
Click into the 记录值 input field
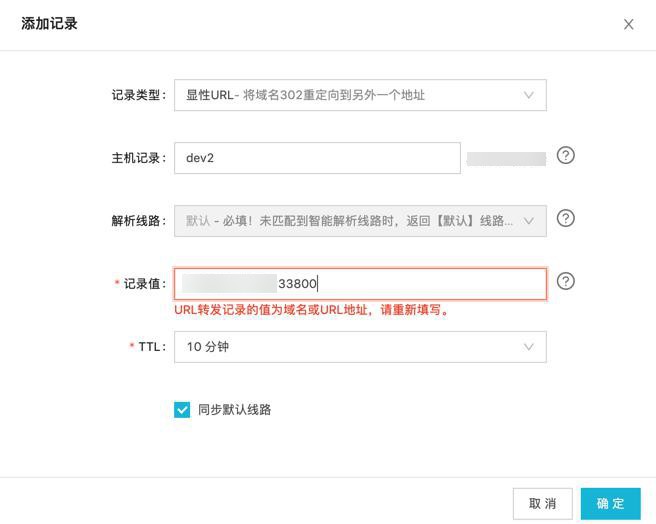[420, 284]
